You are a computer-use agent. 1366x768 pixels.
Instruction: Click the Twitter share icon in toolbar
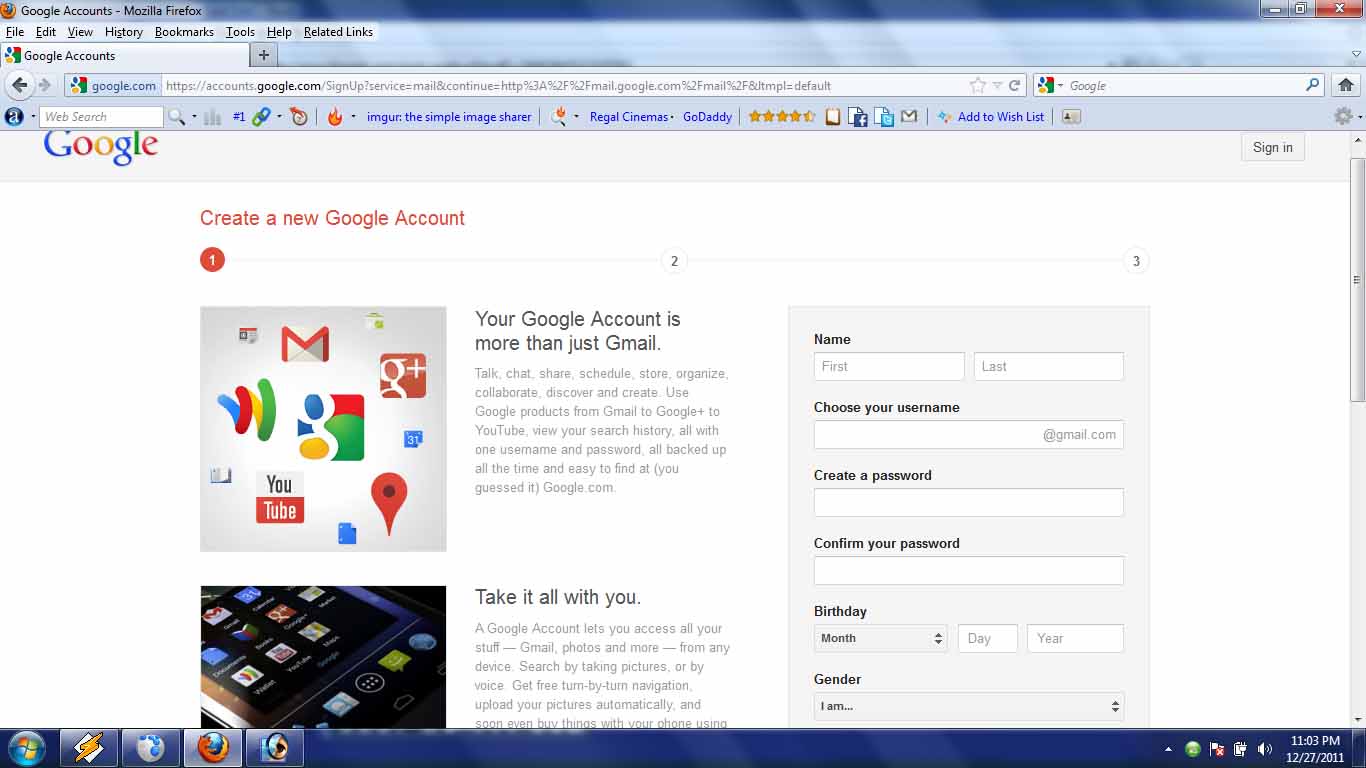[x=884, y=117]
